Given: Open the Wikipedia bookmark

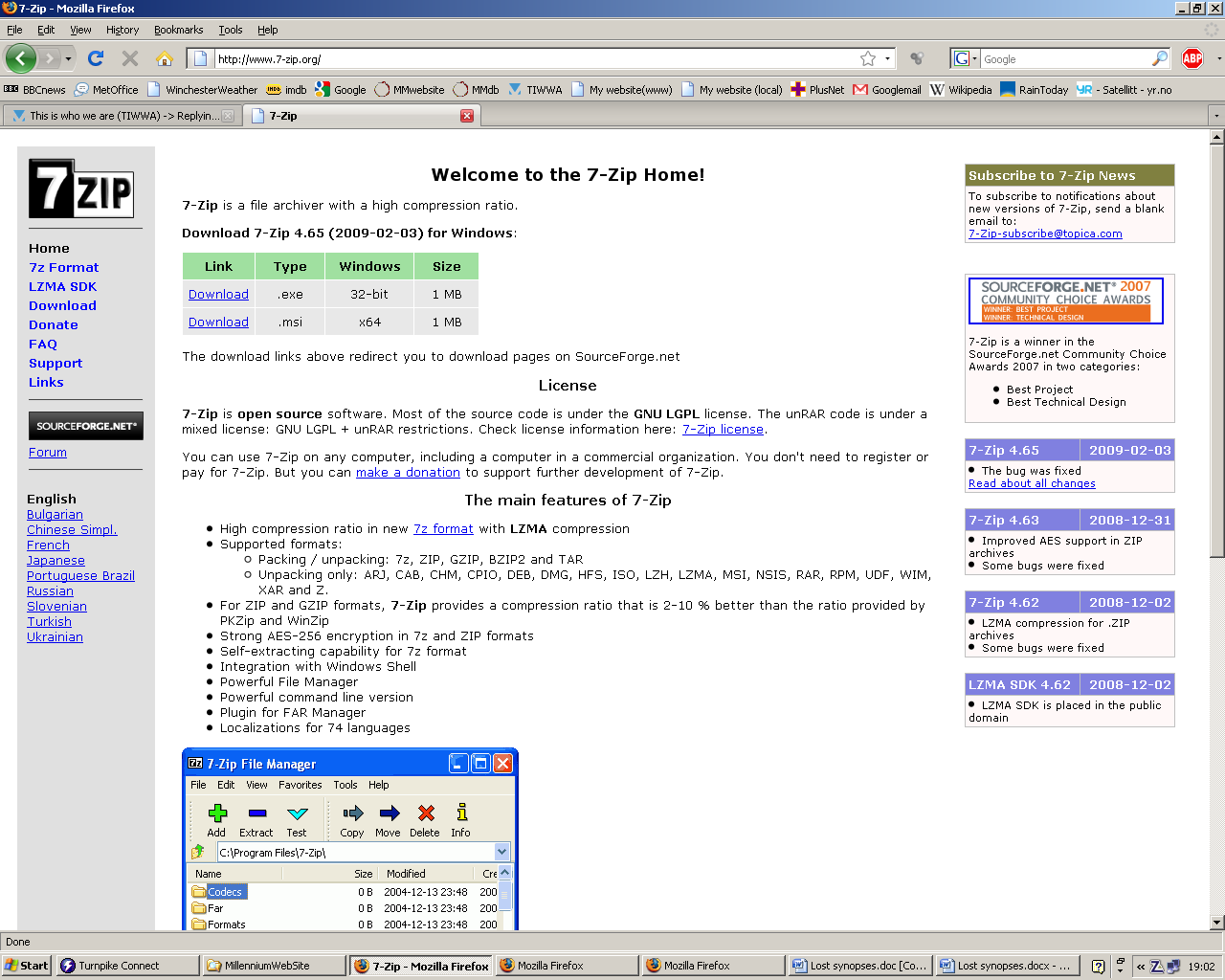Looking at the screenshot, I should [961, 90].
